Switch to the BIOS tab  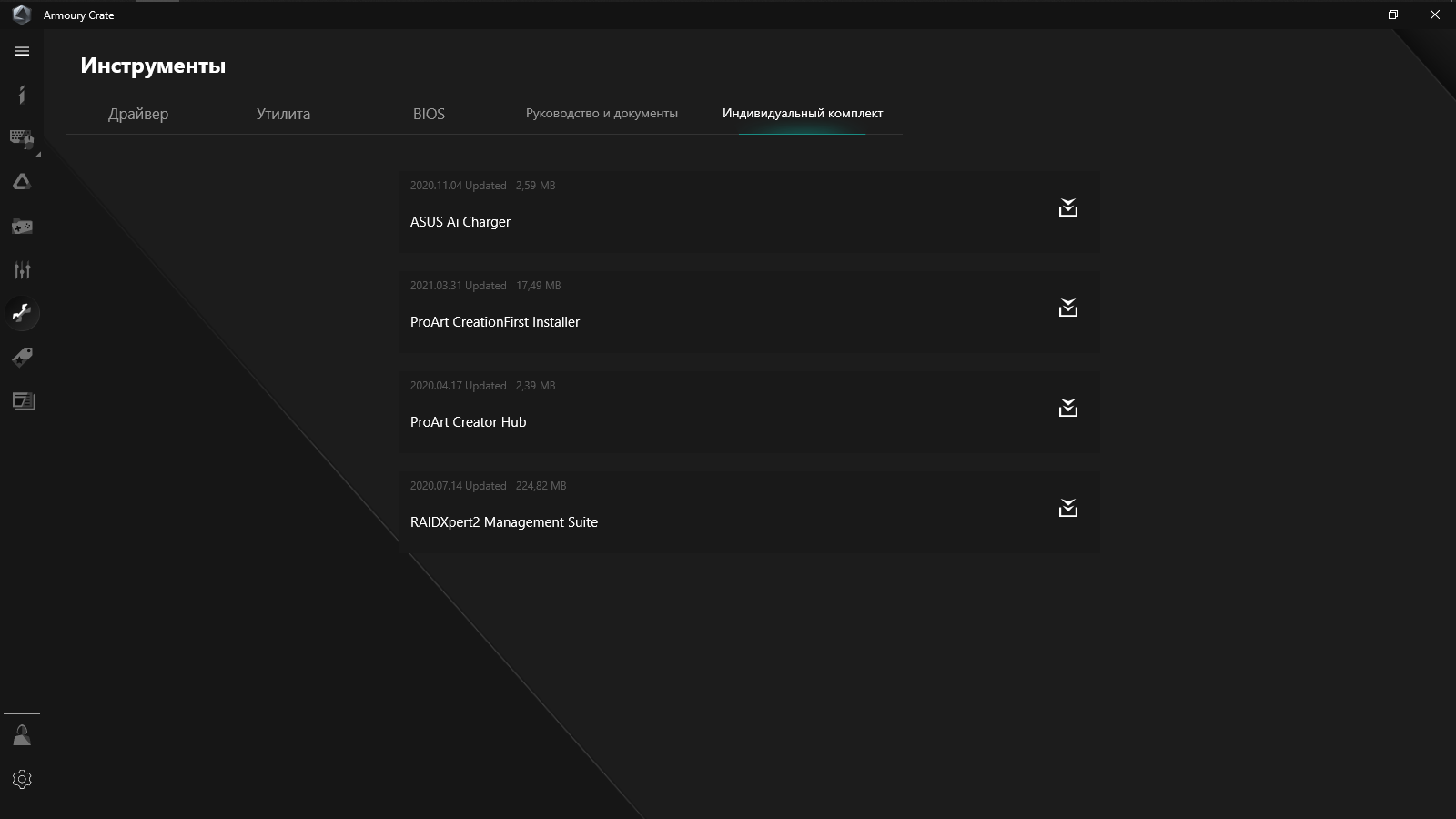click(429, 114)
